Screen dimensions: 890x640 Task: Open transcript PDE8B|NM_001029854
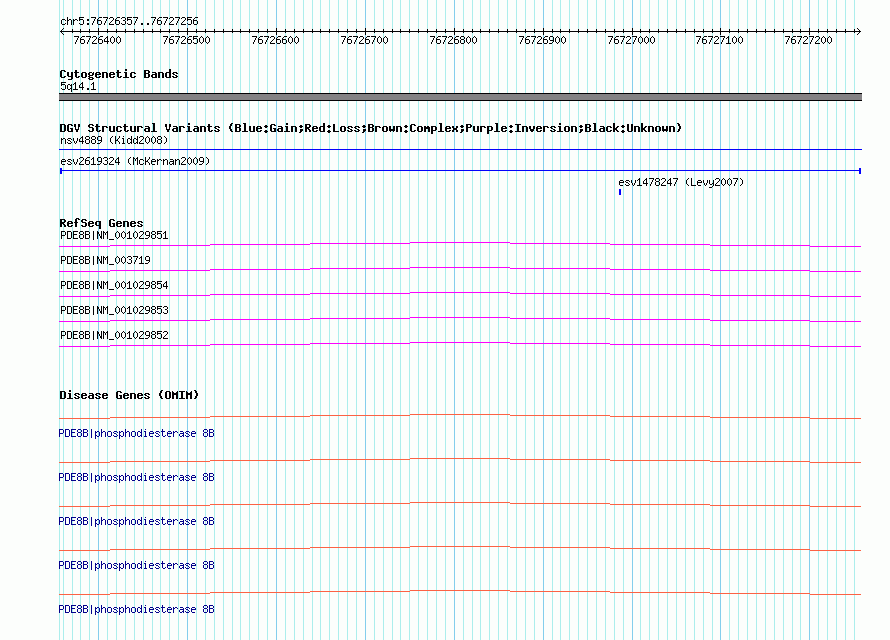tap(114, 285)
